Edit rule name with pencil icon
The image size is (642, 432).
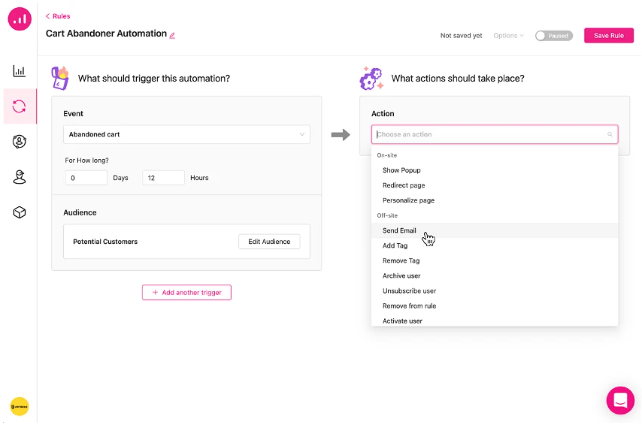click(x=172, y=35)
